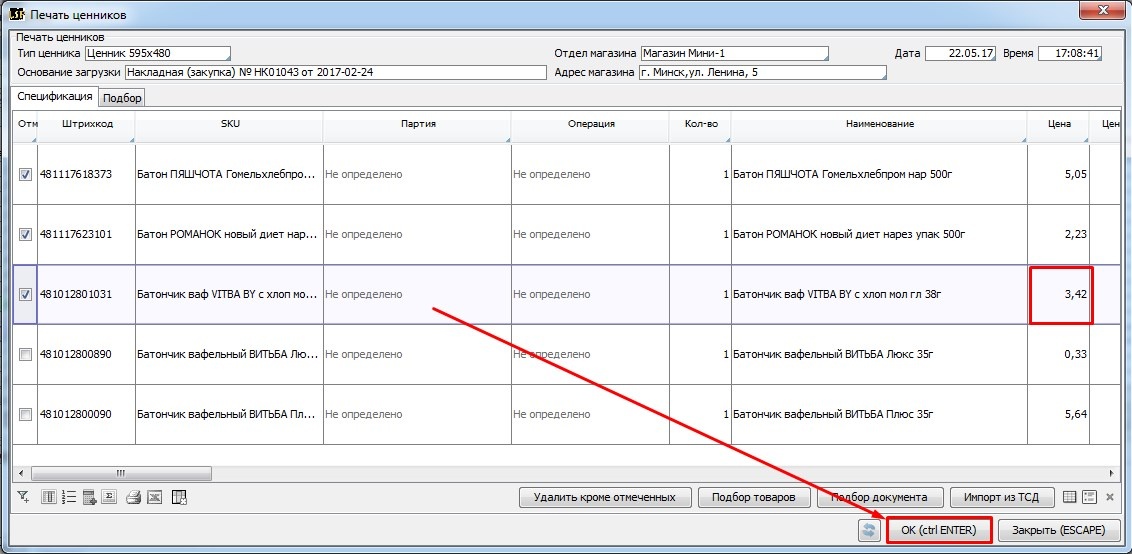Click the add filter funnel icon

(x=24, y=497)
